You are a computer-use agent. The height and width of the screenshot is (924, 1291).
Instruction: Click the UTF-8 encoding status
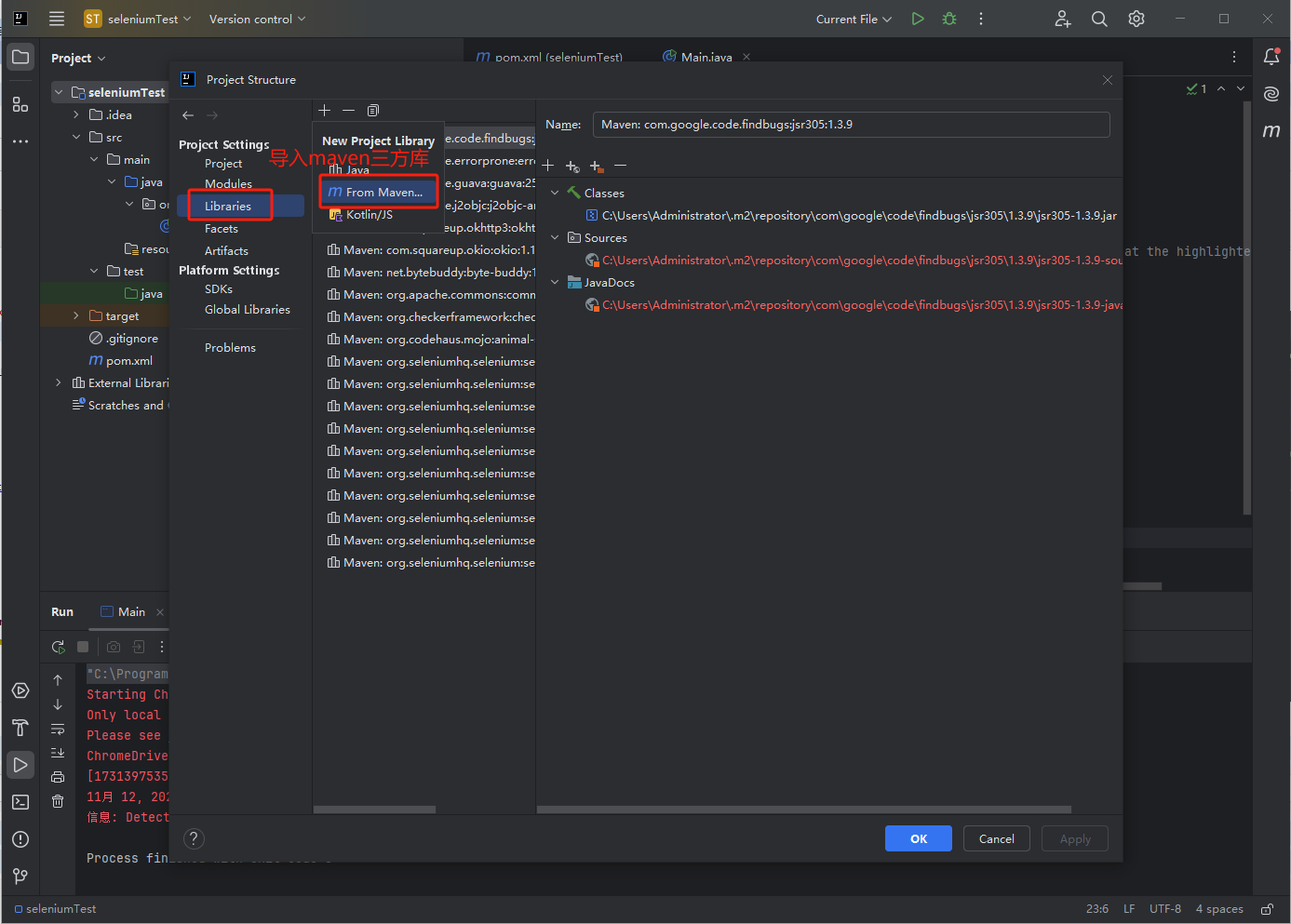[x=1165, y=909]
